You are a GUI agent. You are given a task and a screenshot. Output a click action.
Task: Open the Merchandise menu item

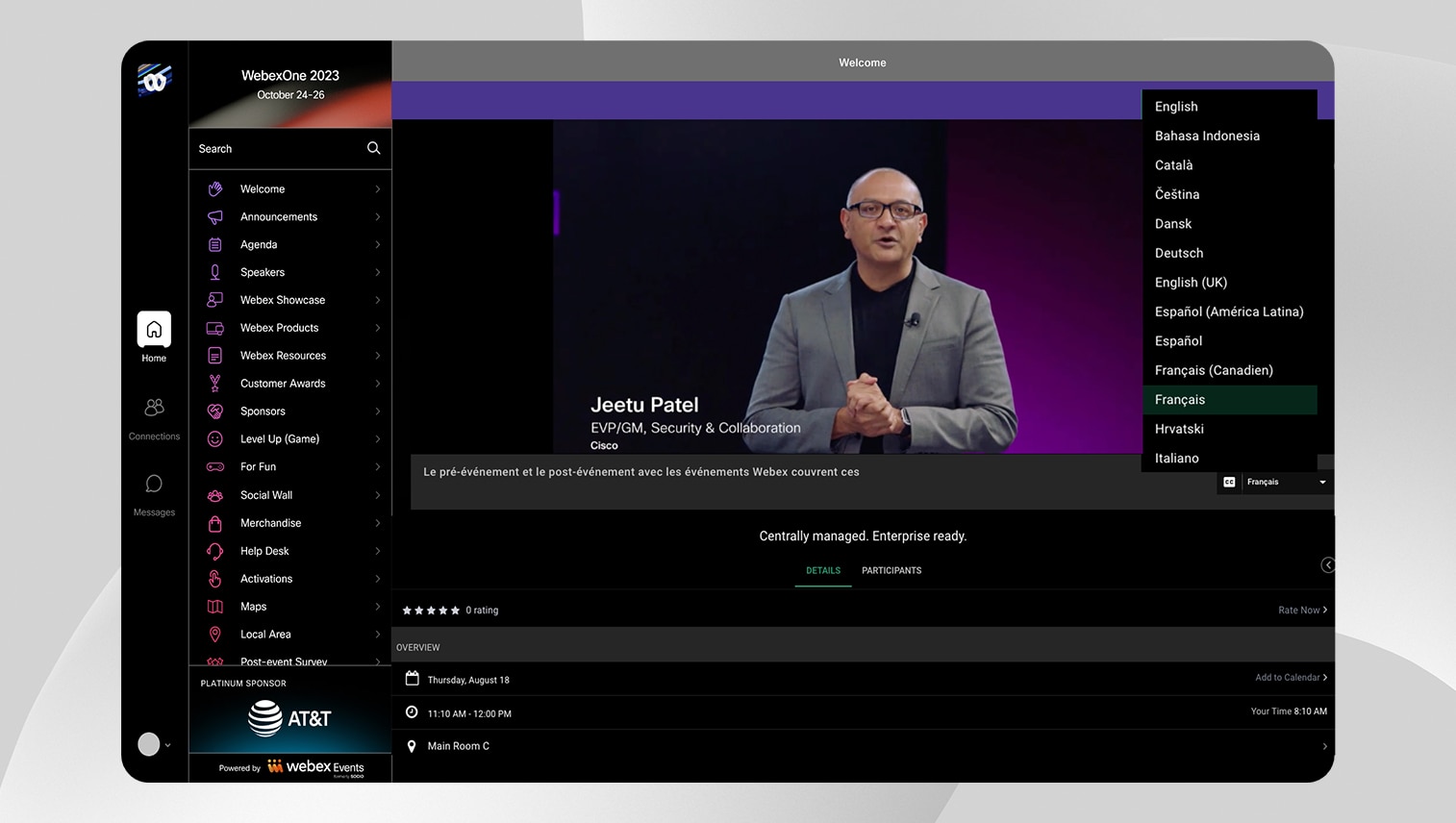290,523
